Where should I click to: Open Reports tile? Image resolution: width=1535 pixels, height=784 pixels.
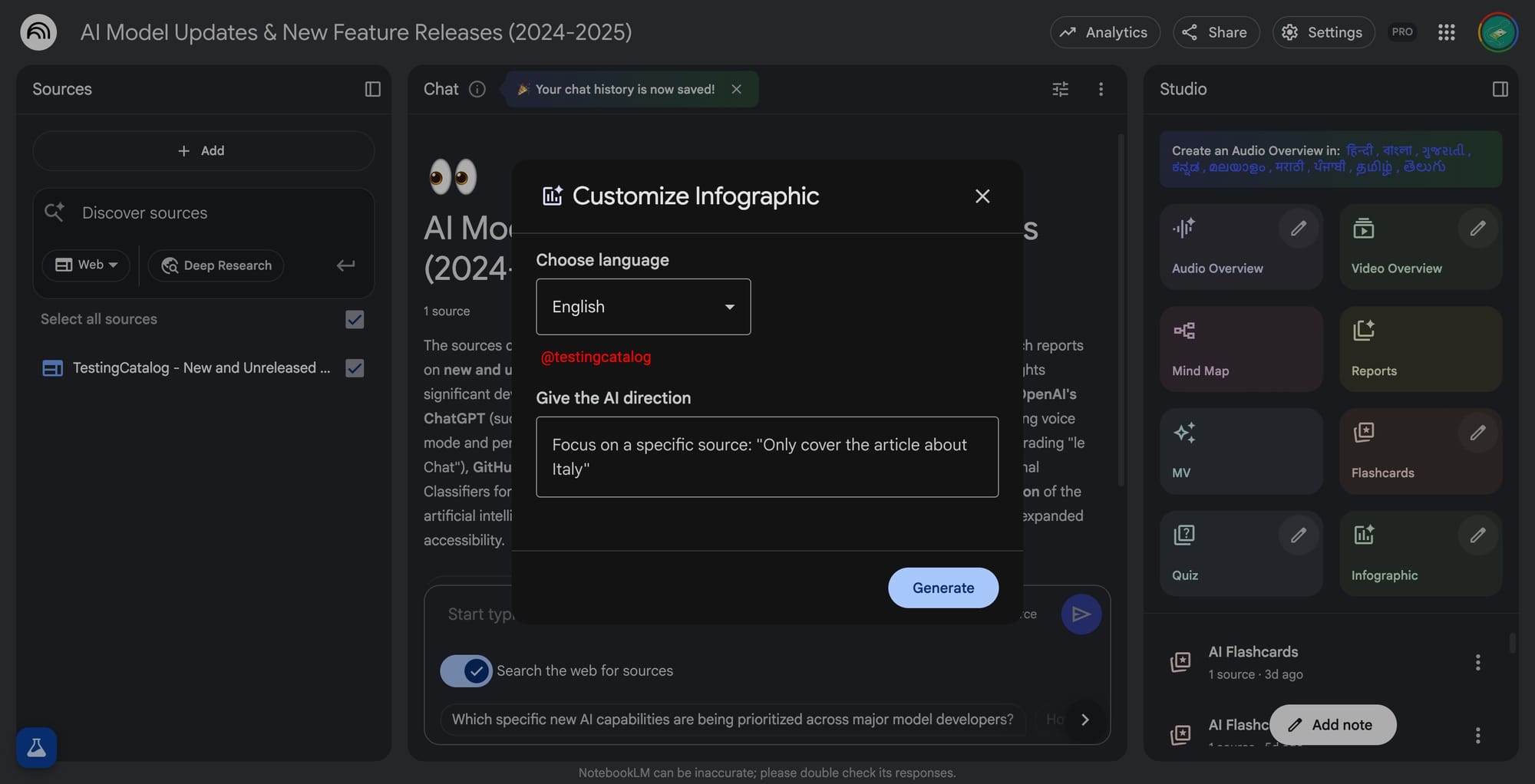coord(1421,349)
